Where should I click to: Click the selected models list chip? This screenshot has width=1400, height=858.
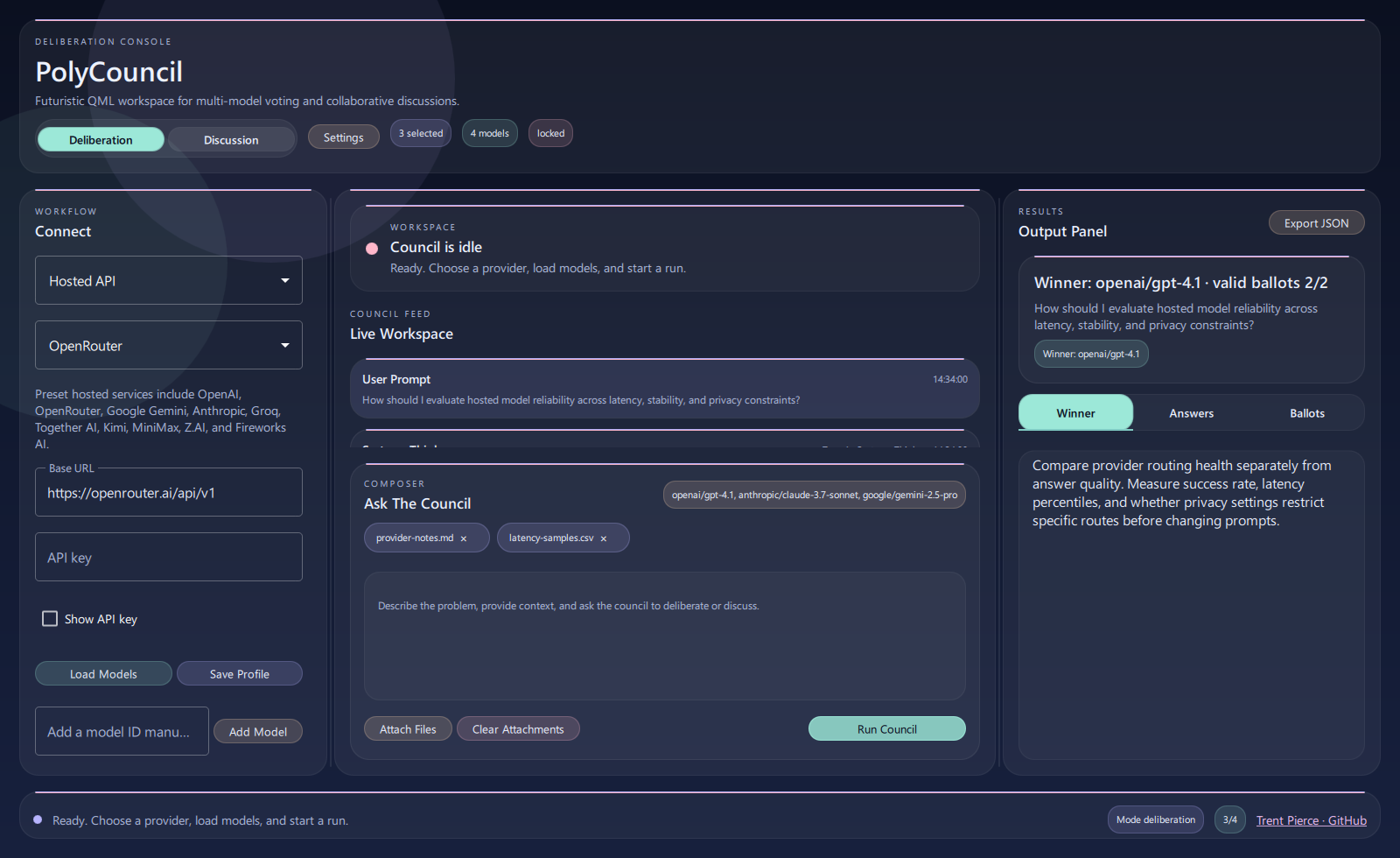click(x=815, y=495)
